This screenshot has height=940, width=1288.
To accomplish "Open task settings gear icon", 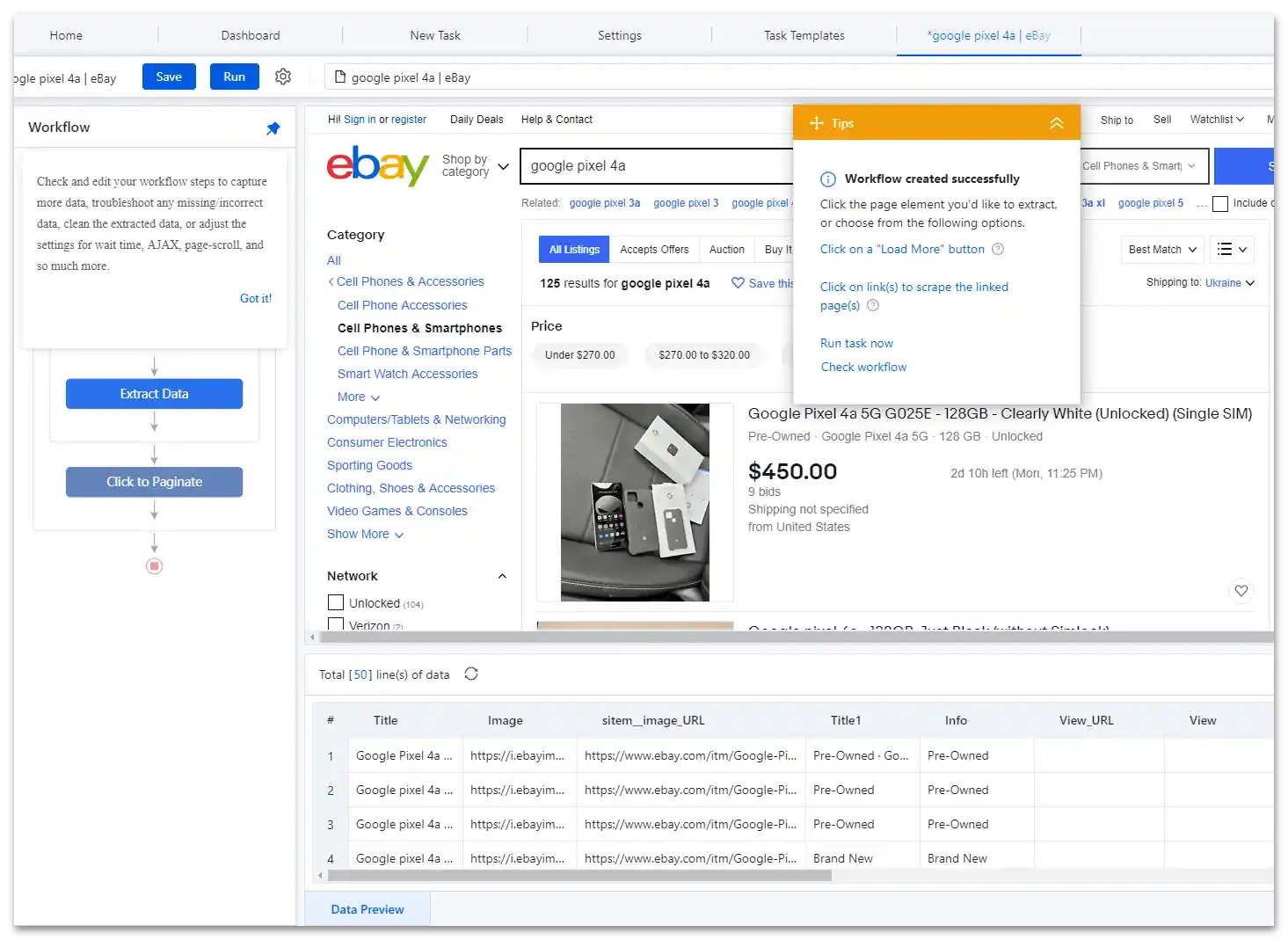I will pyautogui.click(x=283, y=77).
